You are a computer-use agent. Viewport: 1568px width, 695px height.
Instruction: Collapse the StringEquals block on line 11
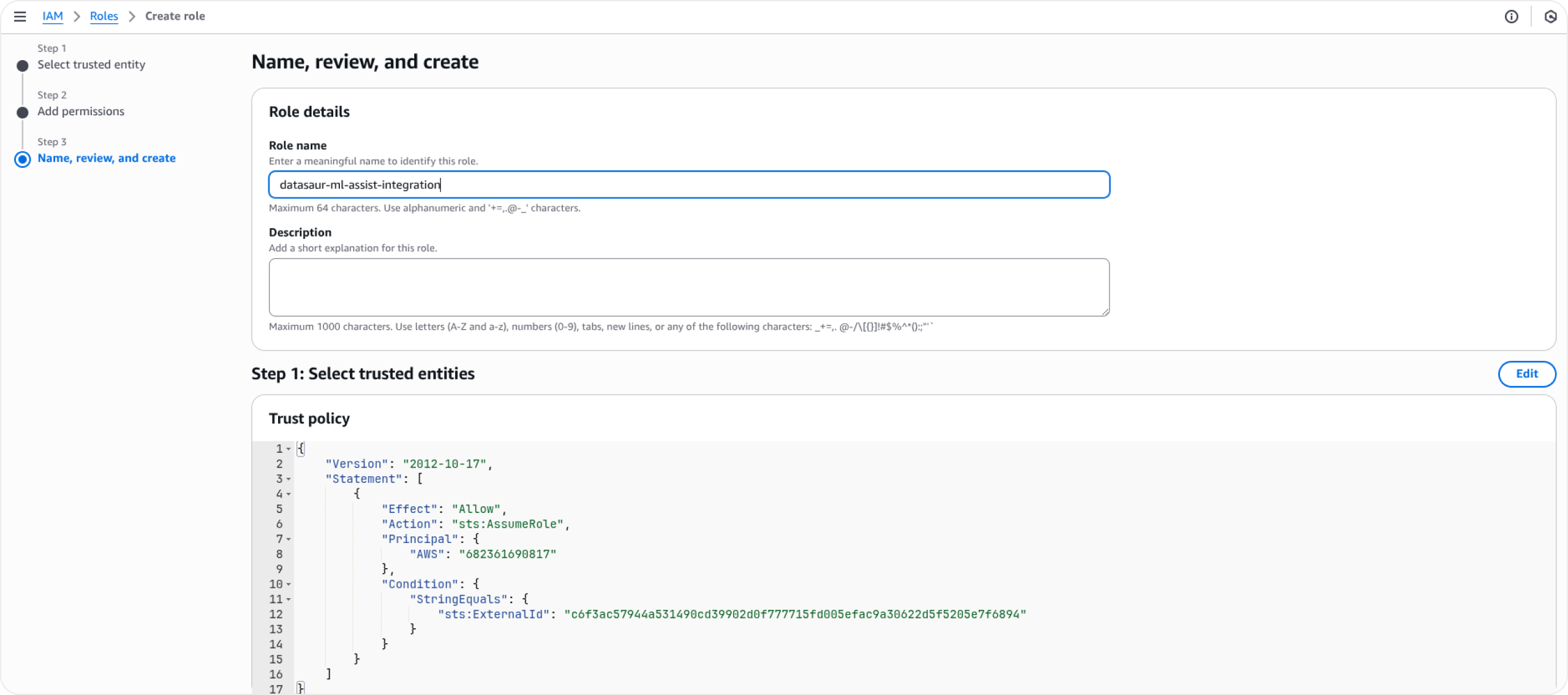289,599
